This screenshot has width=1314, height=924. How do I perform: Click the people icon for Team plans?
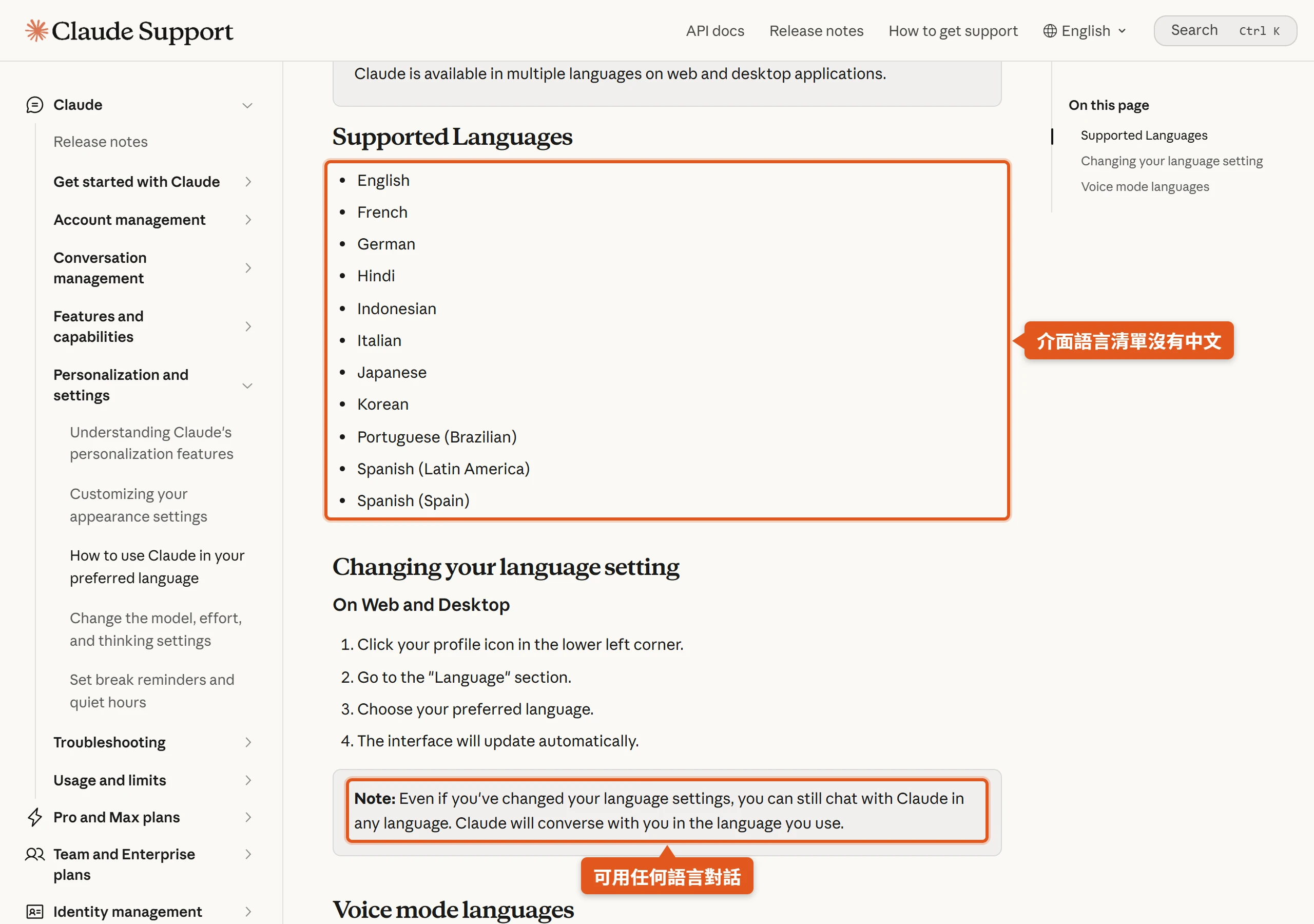pyautogui.click(x=34, y=854)
